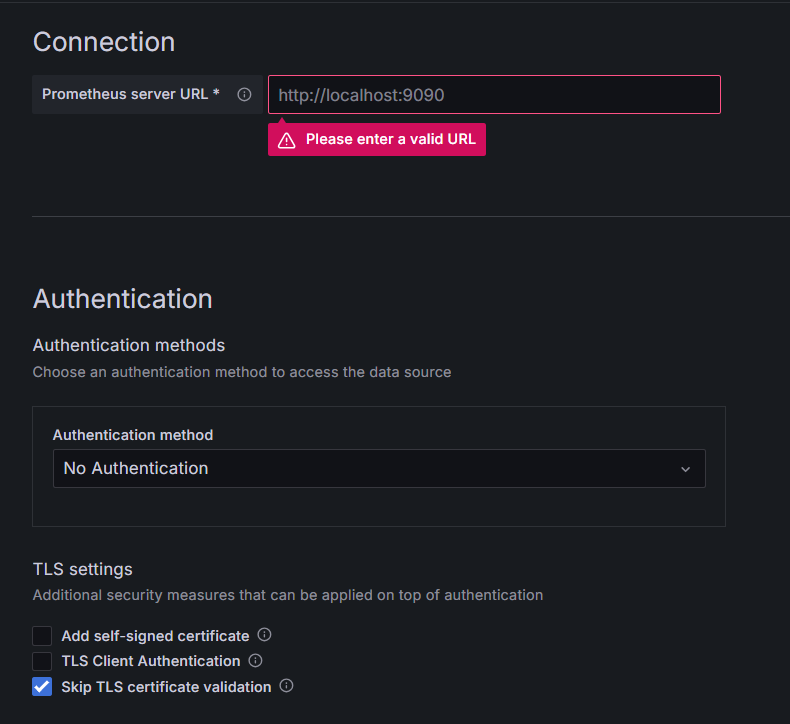Uncheck the Skip TLS certificate validation checkbox

click(42, 687)
